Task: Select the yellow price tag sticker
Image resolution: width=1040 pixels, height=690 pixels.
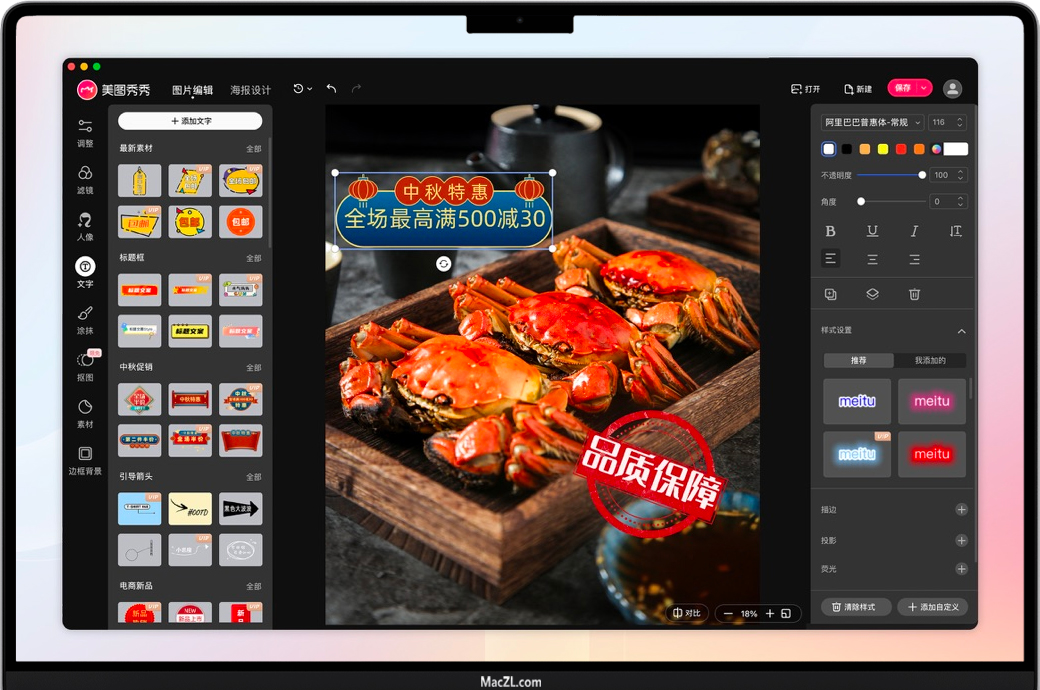Action: click(139, 180)
